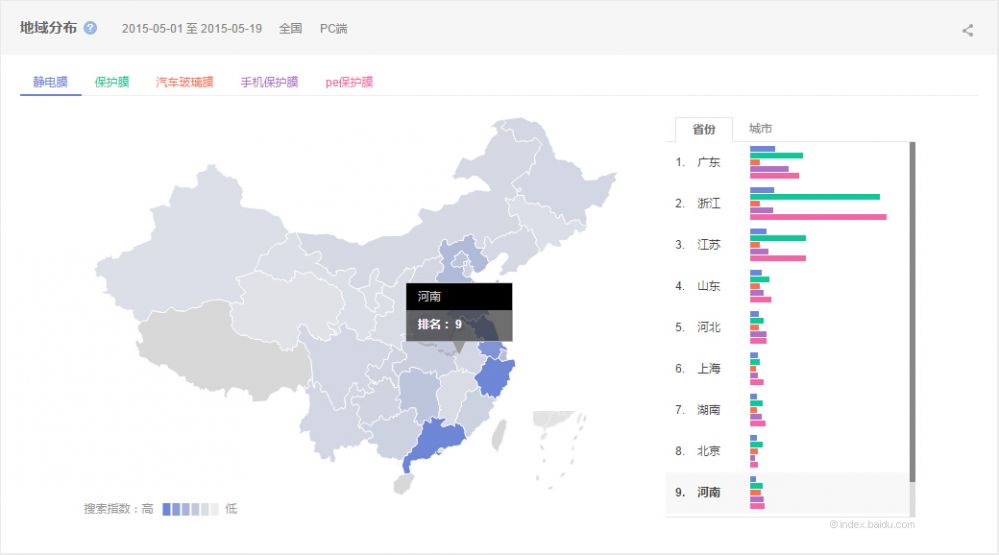Image resolution: width=999 pixels, height=555 pixels.
Task: Click the date range 2015-05-01 至 2015-05-19
Action: [x=192, y=29]
